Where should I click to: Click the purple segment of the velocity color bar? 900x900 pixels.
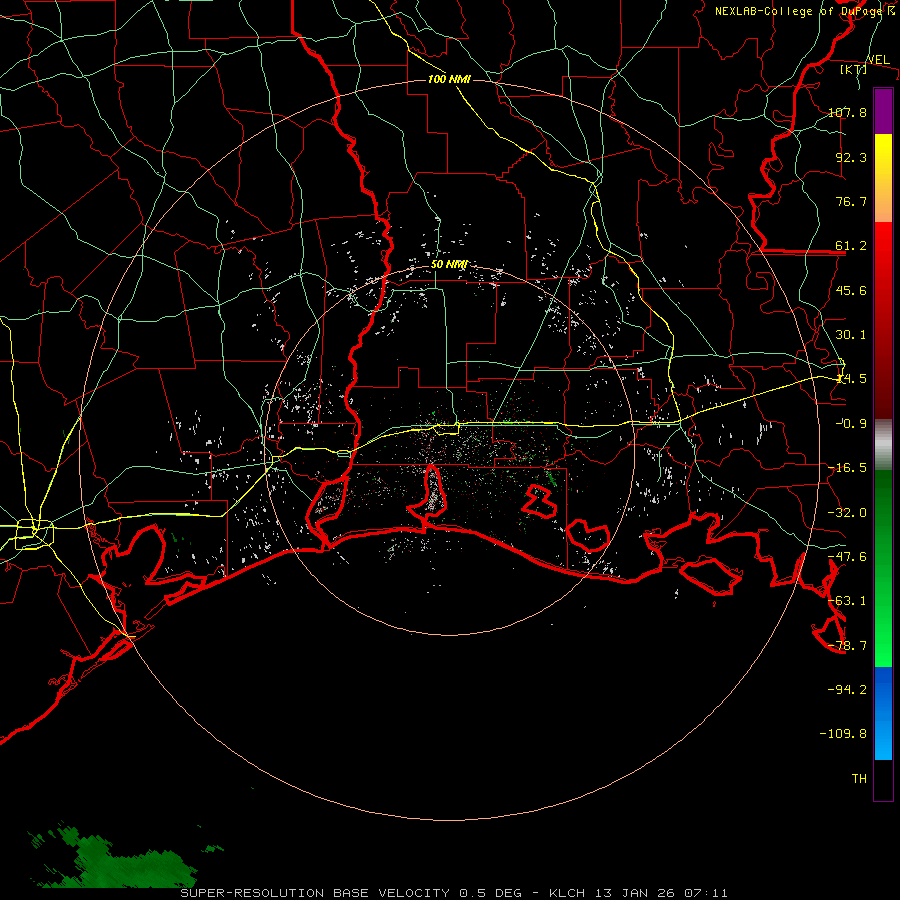[x=883, y=111]
